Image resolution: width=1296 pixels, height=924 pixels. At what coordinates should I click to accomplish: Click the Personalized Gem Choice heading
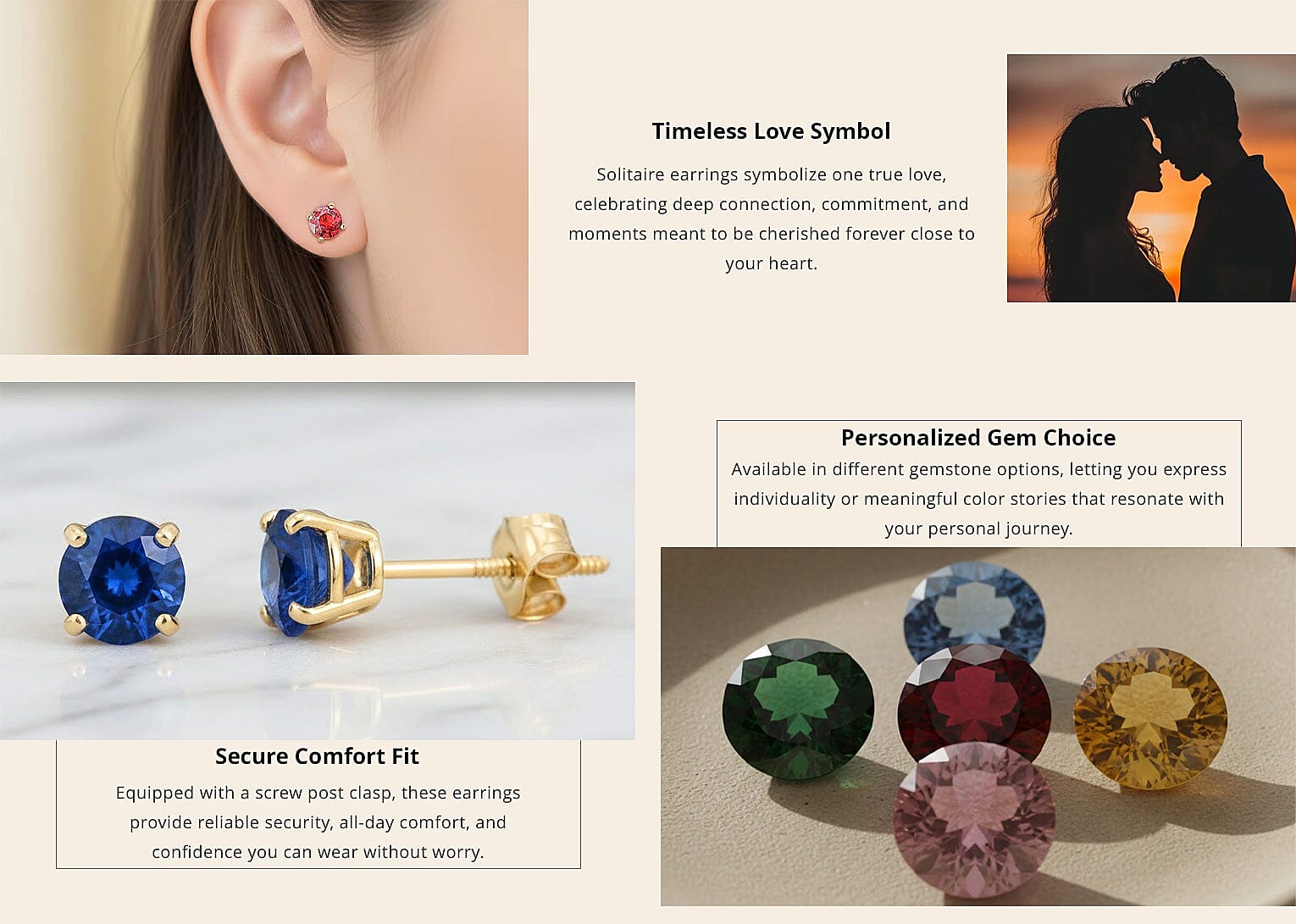point(978,438)
